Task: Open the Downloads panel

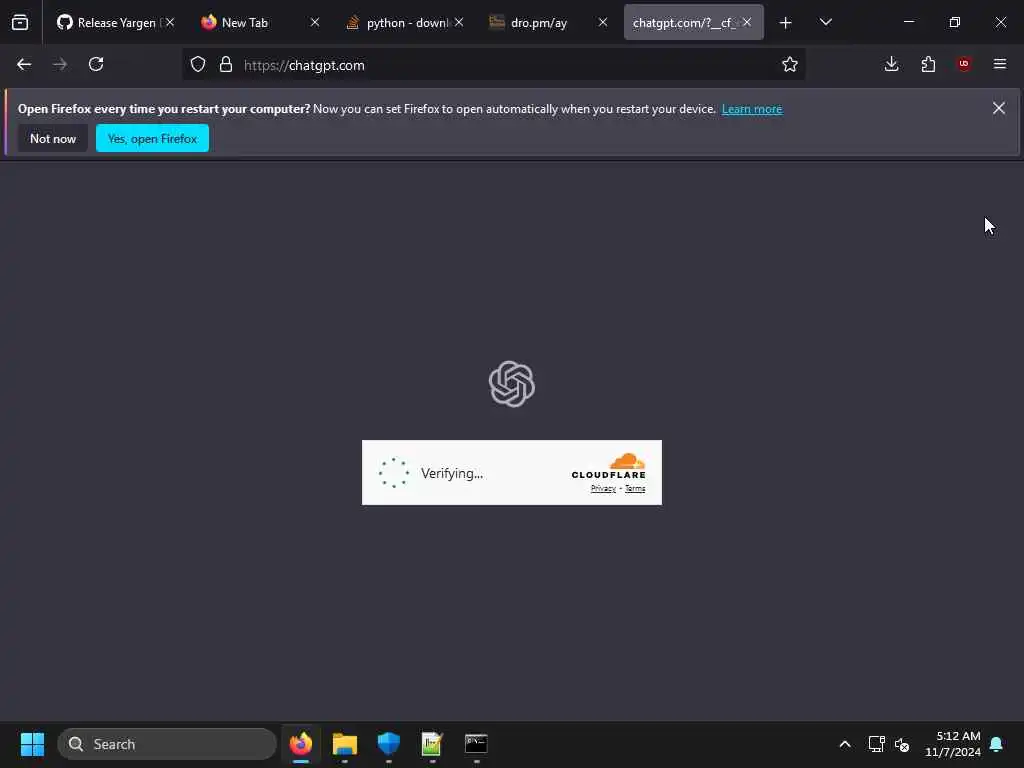Action: click(x=891, y=65)
